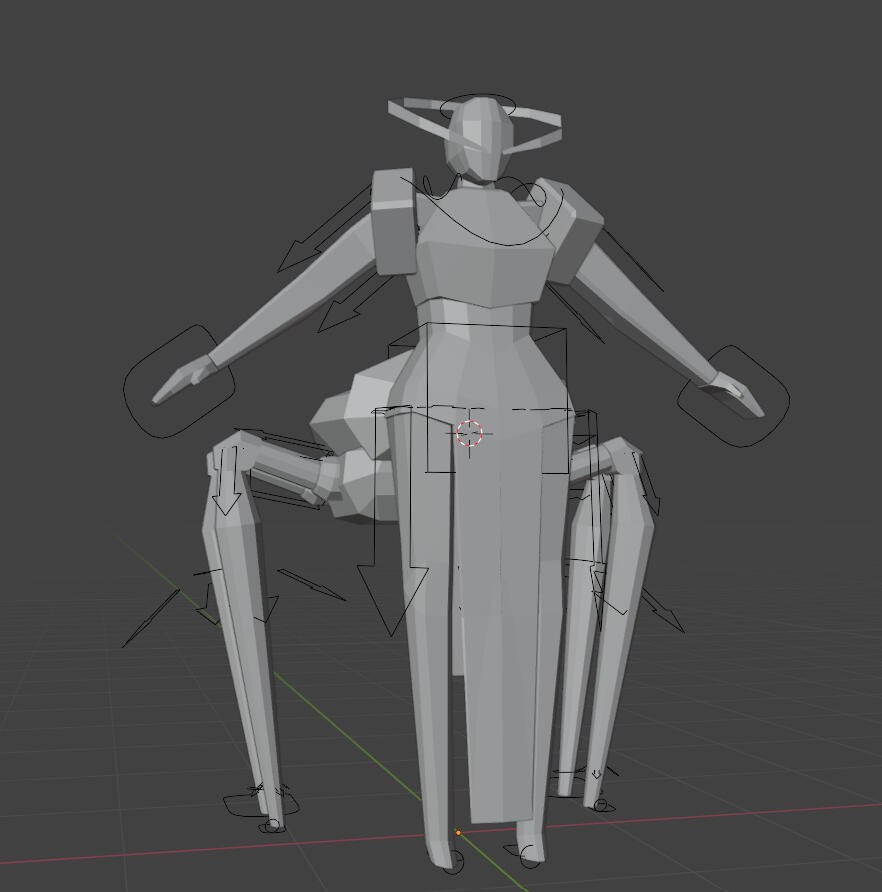Click foot circle control under far-left leg

[x=272, y=826]
